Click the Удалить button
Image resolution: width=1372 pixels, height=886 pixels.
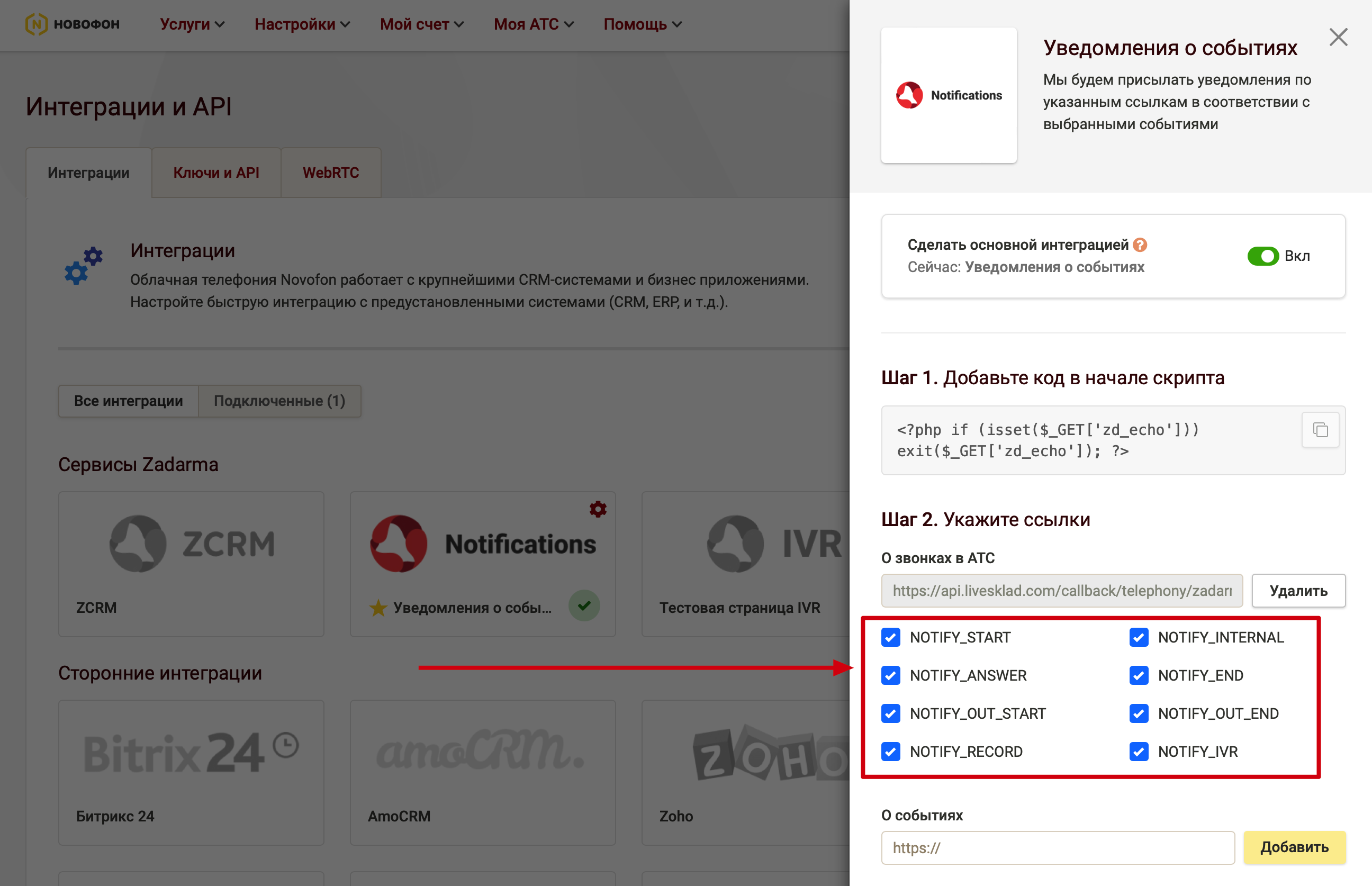(1298, 591)
